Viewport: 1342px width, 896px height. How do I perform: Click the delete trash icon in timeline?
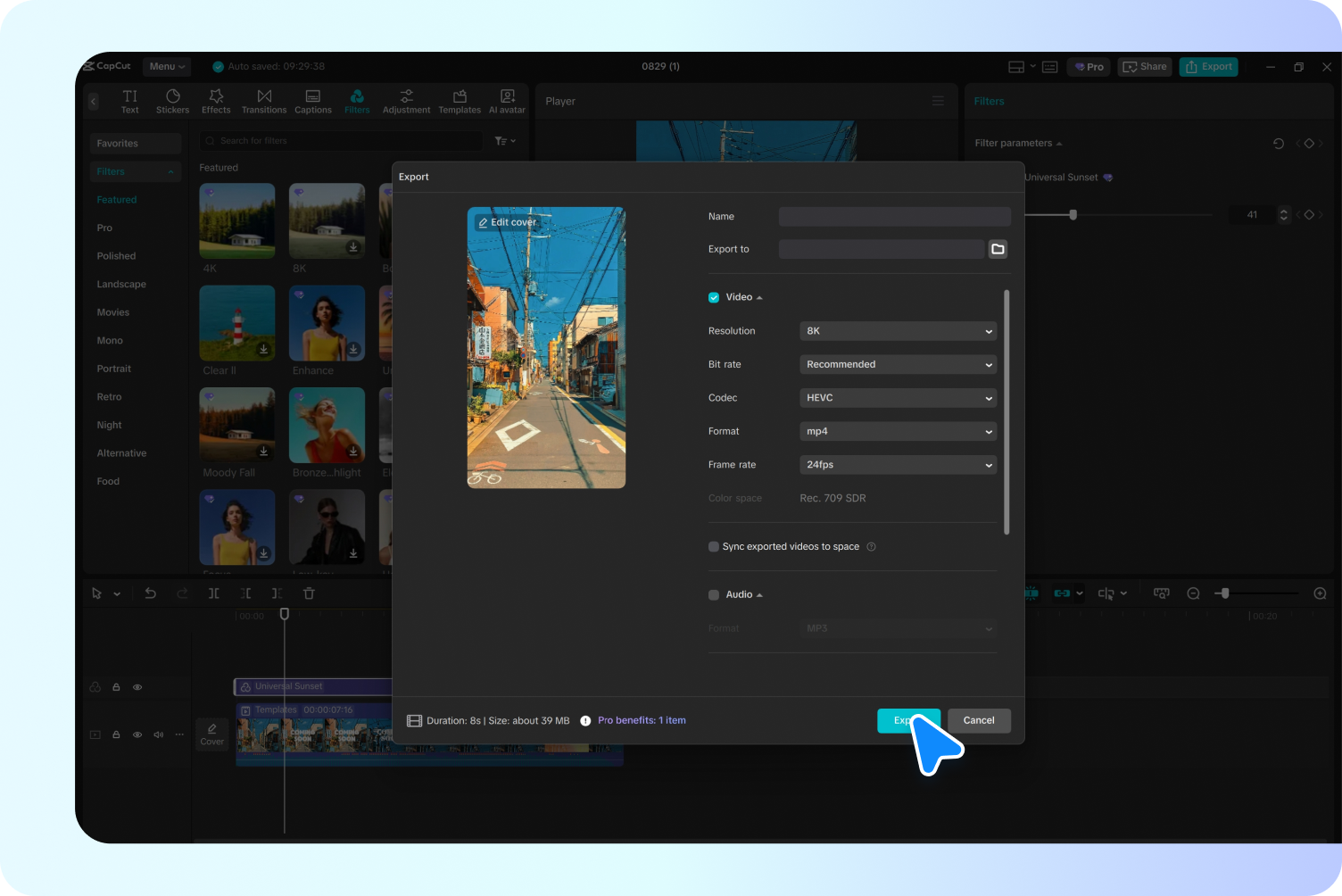click(309, 593)
